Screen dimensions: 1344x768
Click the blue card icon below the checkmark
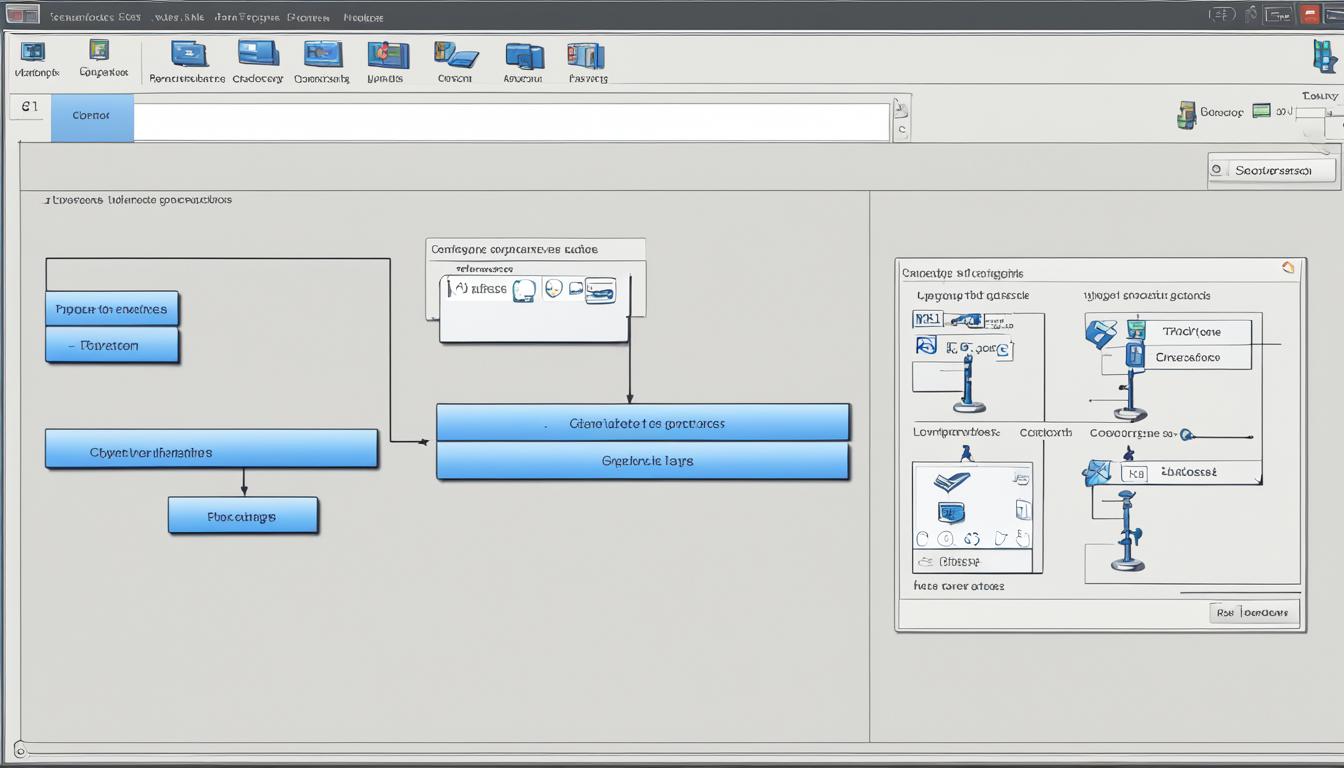point(951,513)
